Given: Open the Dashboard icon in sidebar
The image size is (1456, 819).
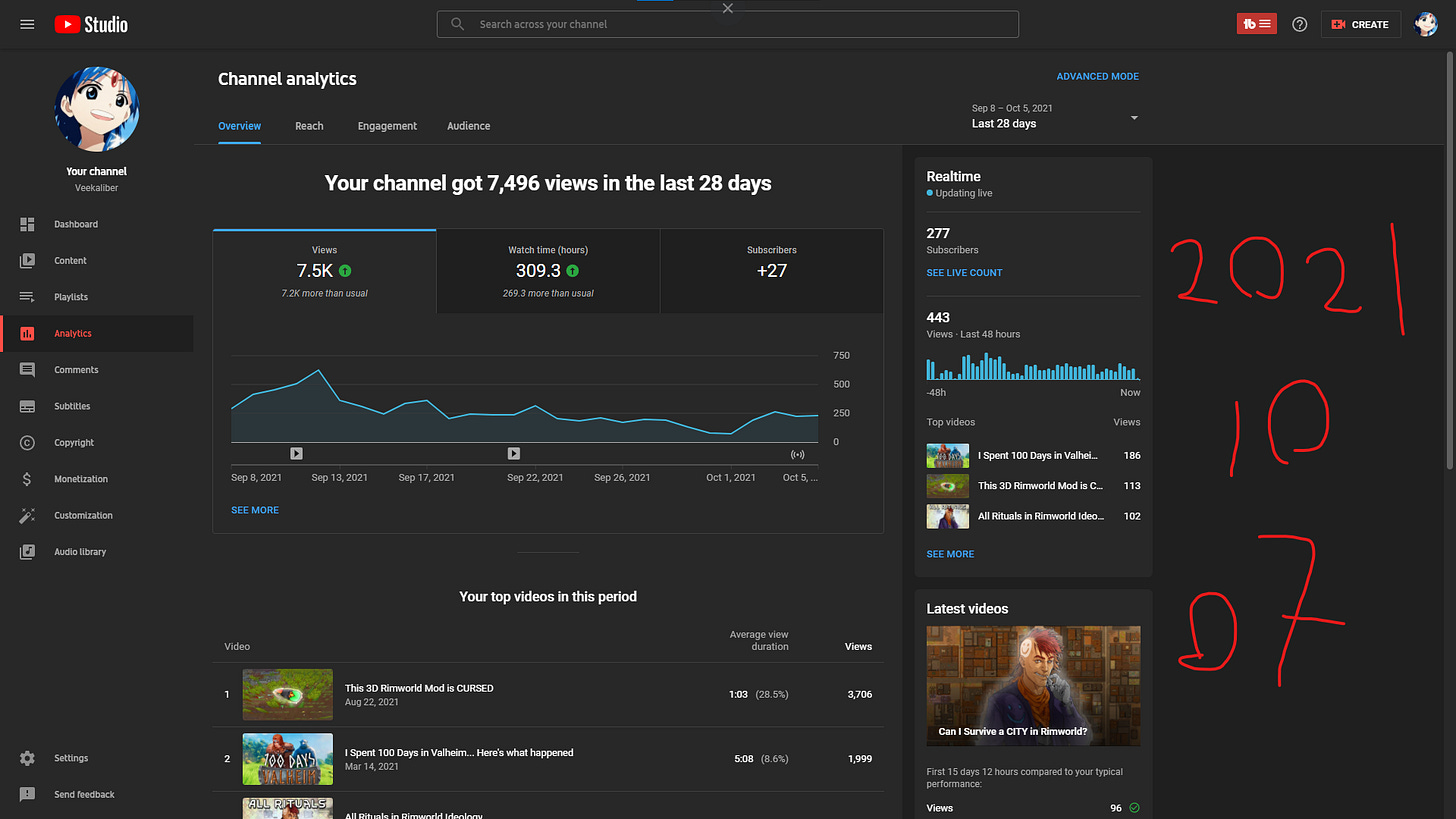Looking at the screenshot, I should [27, 224].
